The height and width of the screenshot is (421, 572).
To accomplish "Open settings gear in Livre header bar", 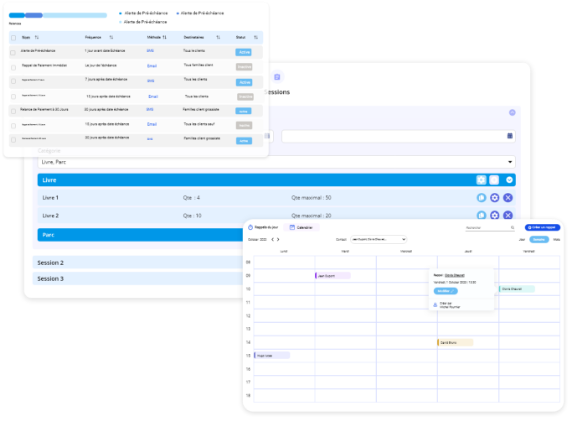I will pyautogui.click(x=481, y=180).
